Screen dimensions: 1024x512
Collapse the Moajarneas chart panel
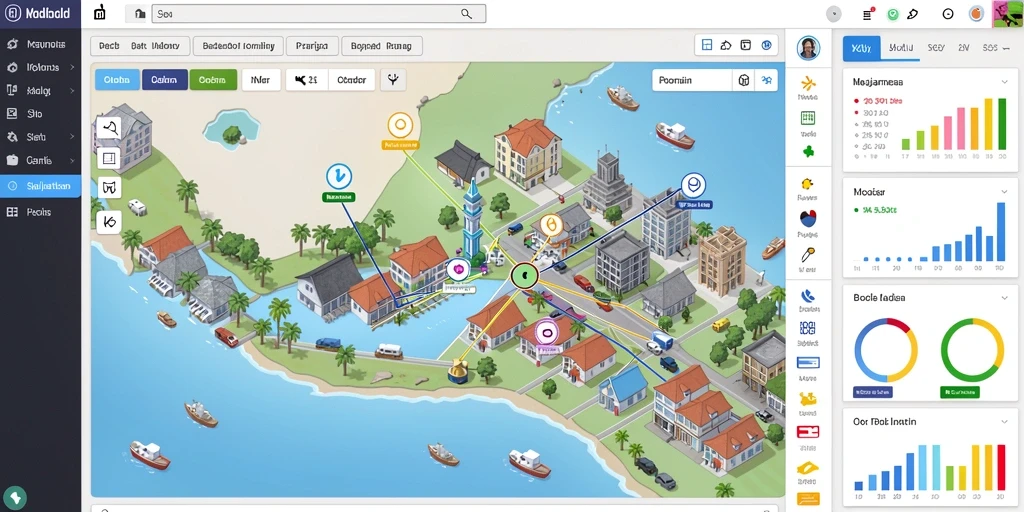tap(1004, 82)
